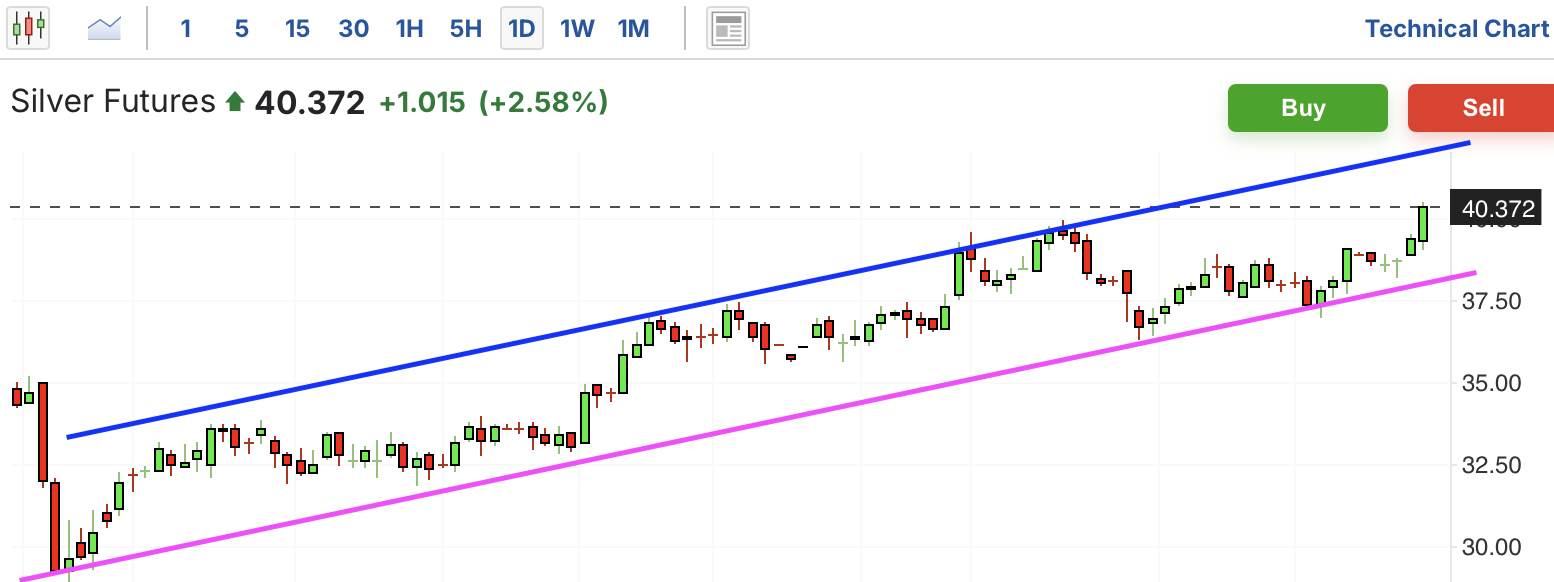
Task: Click the 40.372 last price value
Action: tap(310, 102)
